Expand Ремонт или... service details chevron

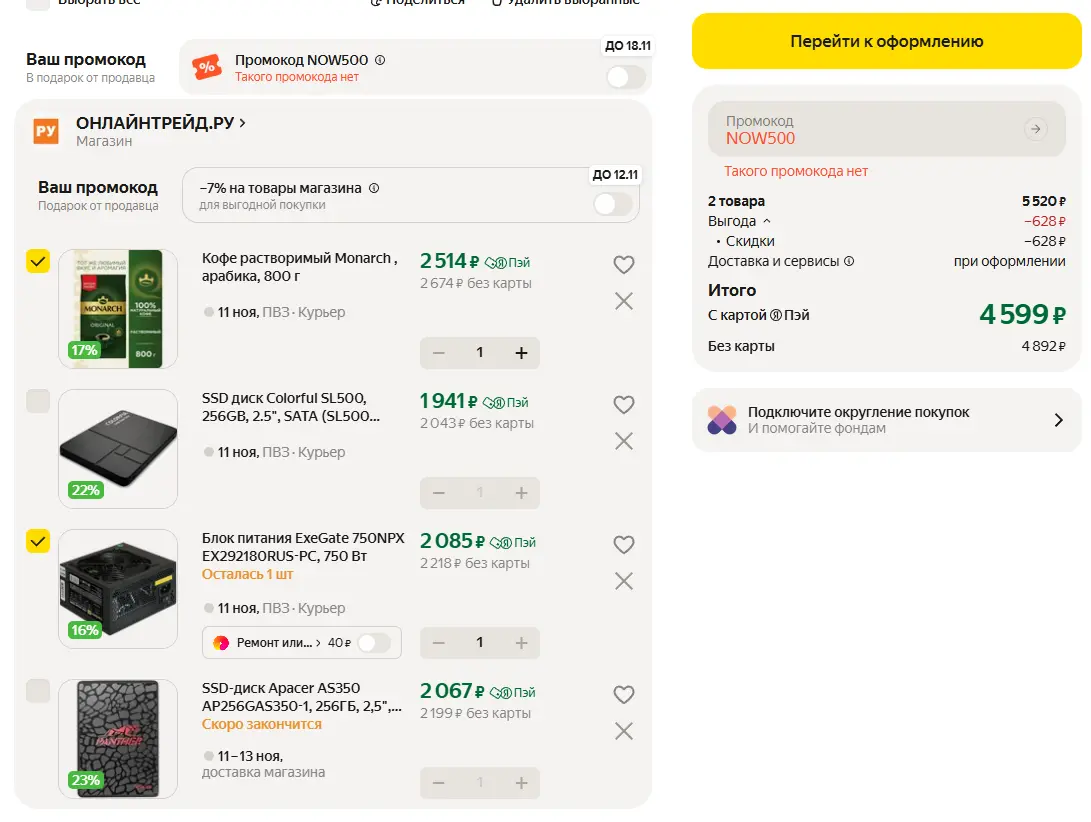pyautogui.click(x=318, y=642)
